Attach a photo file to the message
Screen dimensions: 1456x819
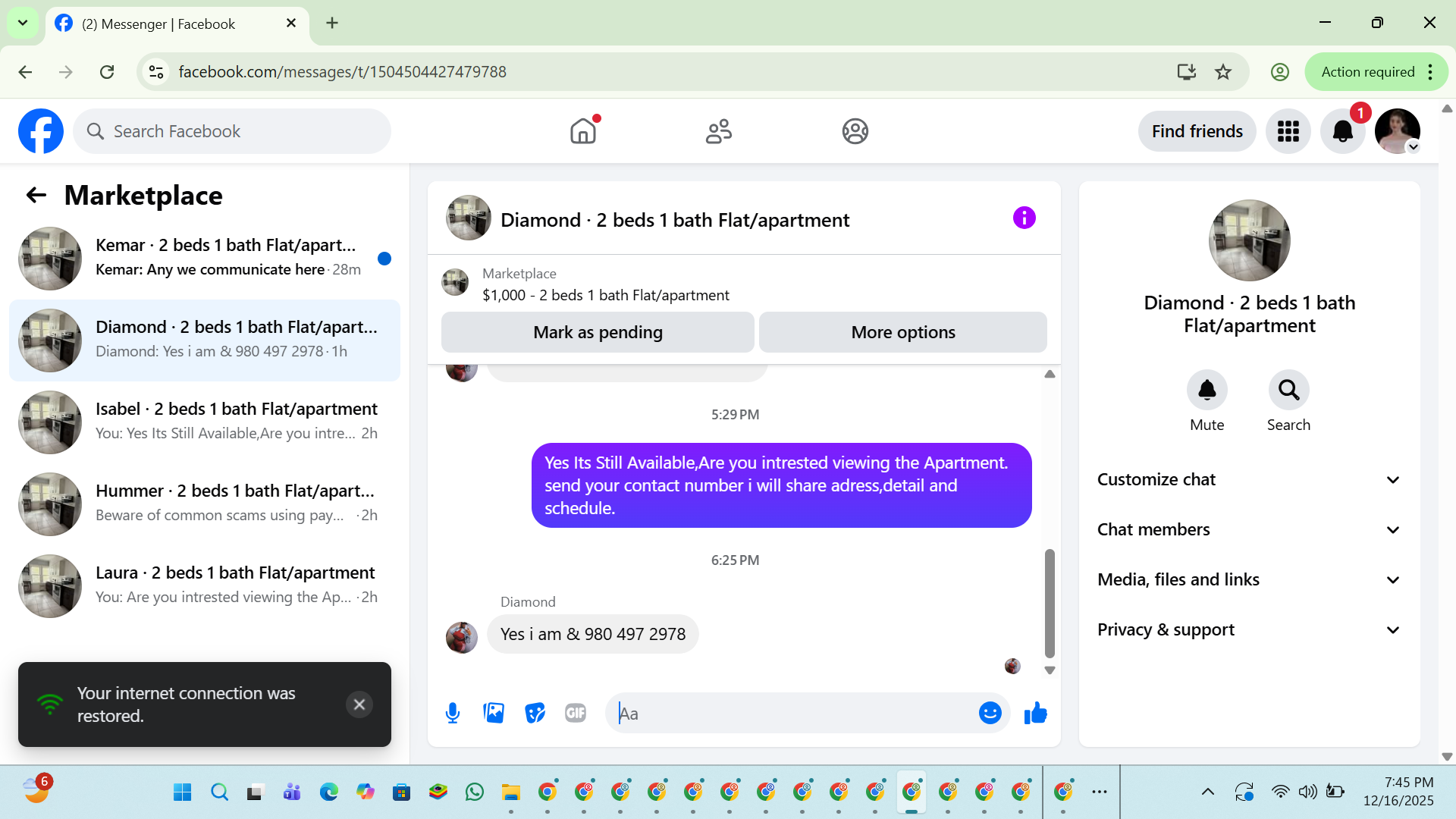(494, 713)
